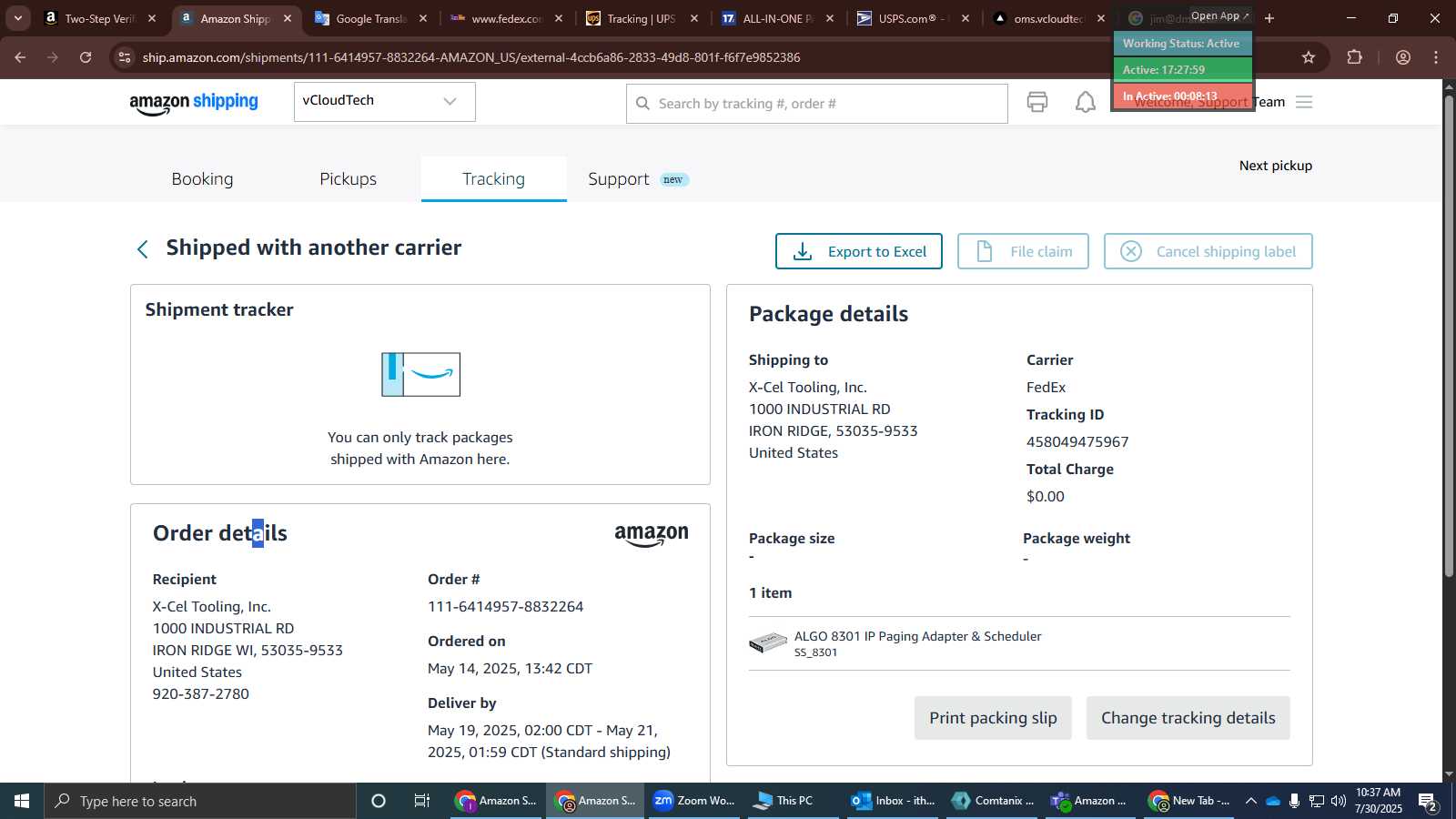The width and height of the screenshot is (1456, 819).
Task: Switch to the www.fedex.com browser tab
Action: click(506, 18)
